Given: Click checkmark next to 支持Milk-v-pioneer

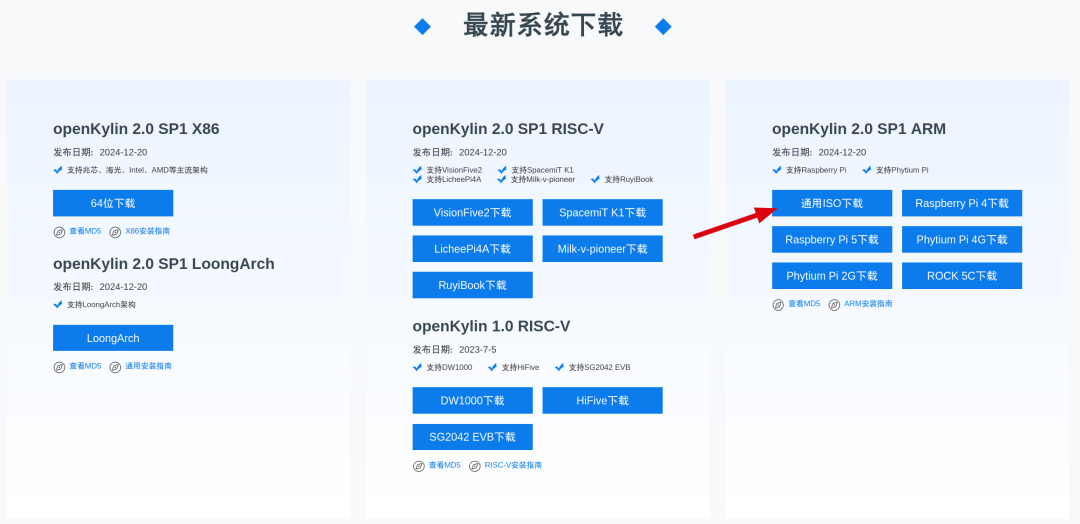Looking at the screenshot, I should [x=502, y=179].
